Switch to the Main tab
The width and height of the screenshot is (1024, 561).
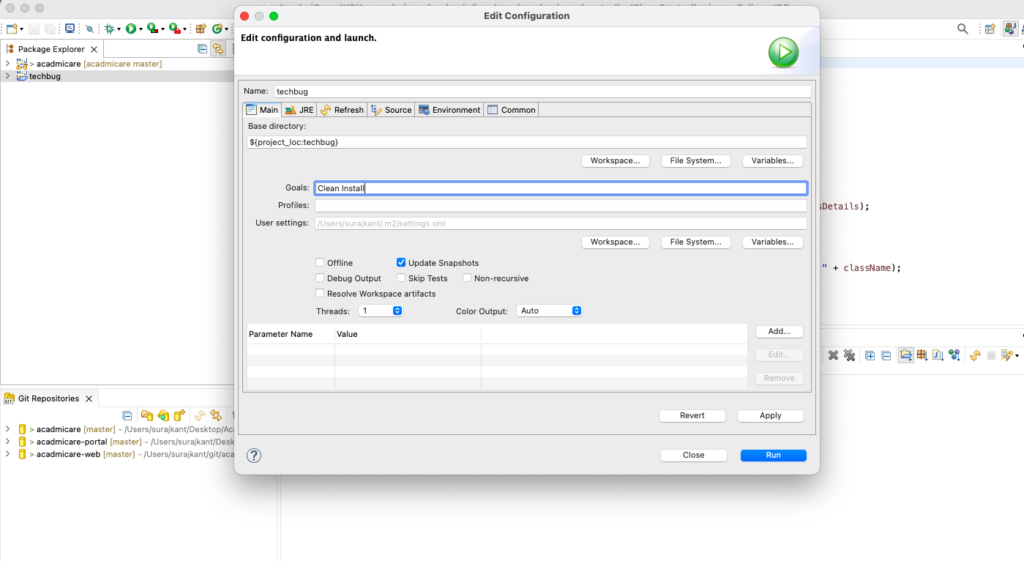263,110
